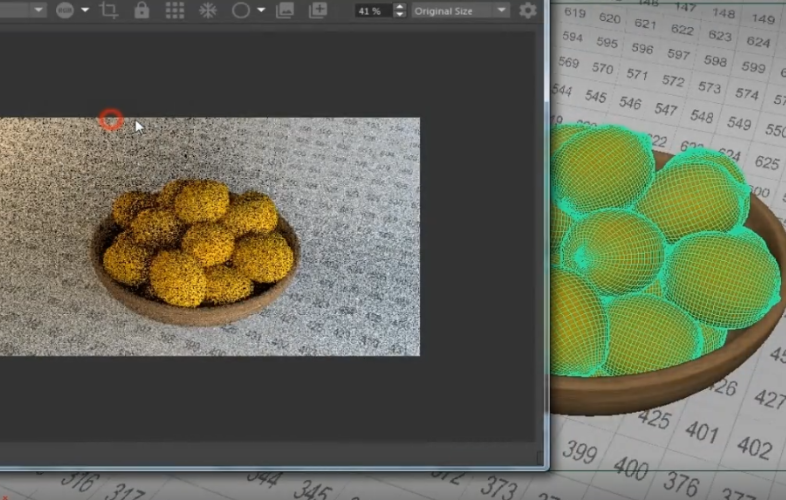This screenshot has height=500, width=786.
Task: Click the grid of dots icon
Action: click(175, 10)
